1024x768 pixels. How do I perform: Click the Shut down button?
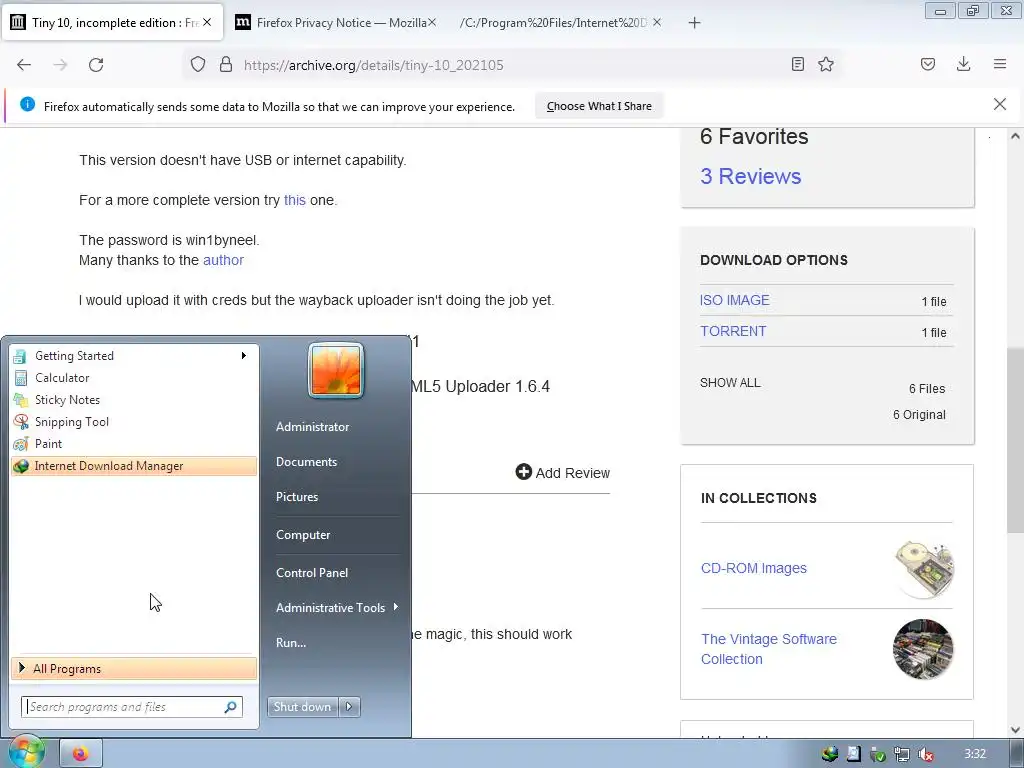[303, 707]
